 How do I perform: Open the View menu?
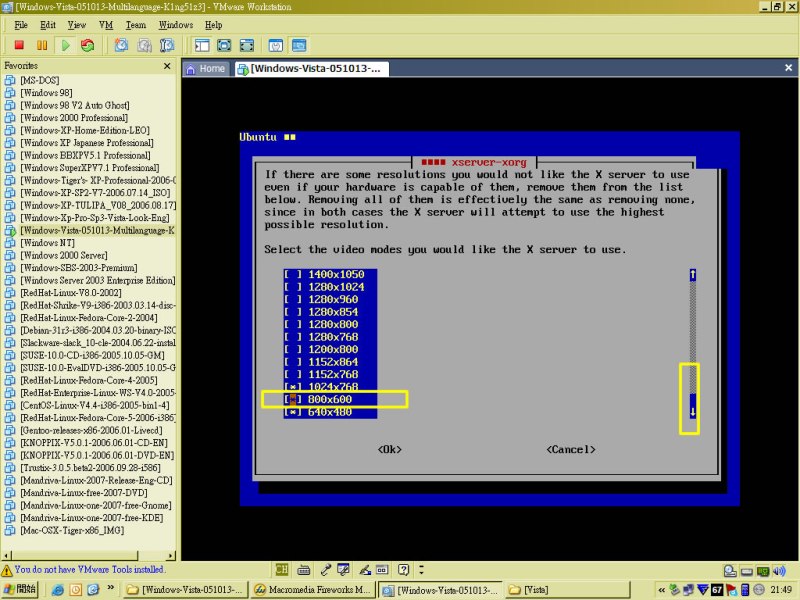pyautogui.click(x=77, y=25)
